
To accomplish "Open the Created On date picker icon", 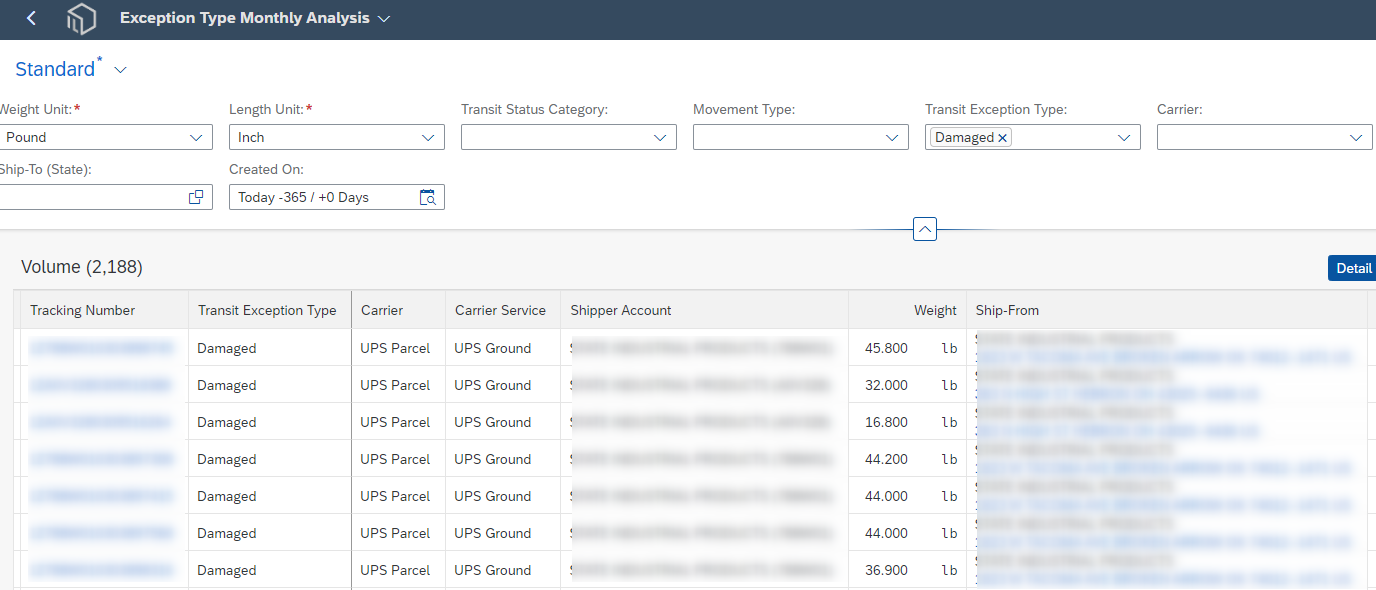I will 427,197.
